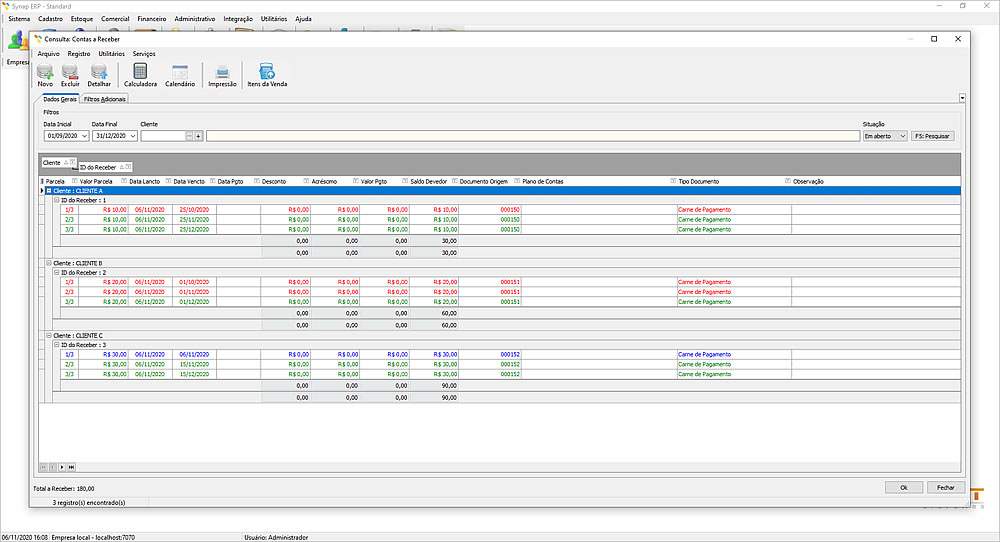Open the Data Inicial date dropdown
This screenshot has width=1000, height=542.
click(x=84, y=136)
